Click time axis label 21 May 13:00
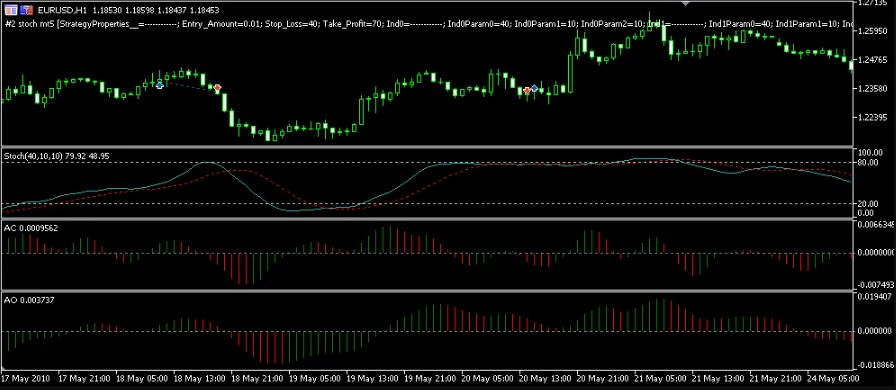This screenshot has height=390, width=896. click(718, 379)
